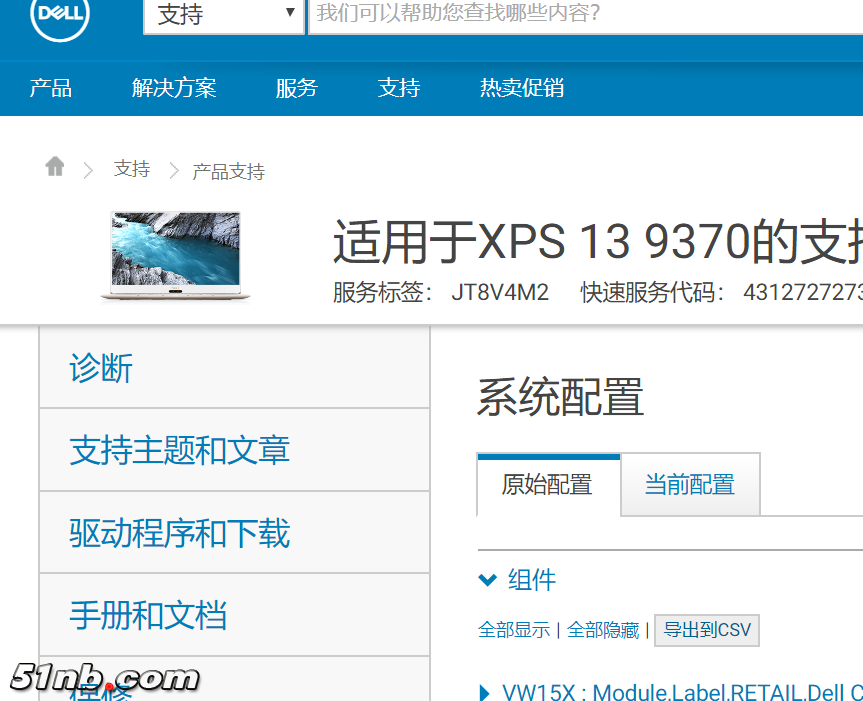
Task: Switch to the 当前配置 tab
Action: pyautogui.click(x=689, y=483)
